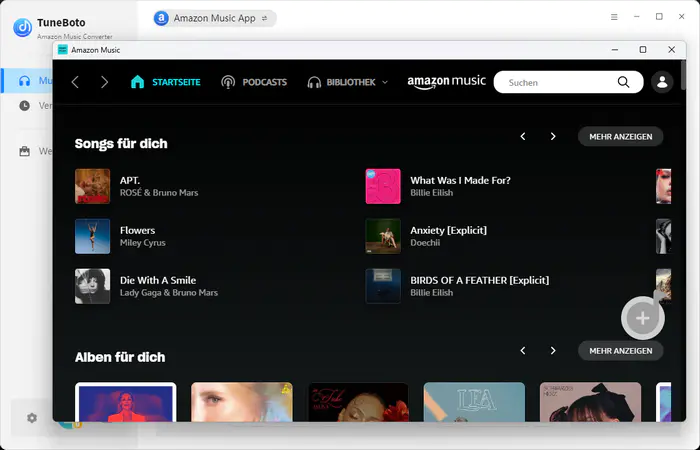The width and height of the screenshot is (700, 450).
Task: Click the headphones music icon in the TuneBoto sidebar
Action: (25, 81)
